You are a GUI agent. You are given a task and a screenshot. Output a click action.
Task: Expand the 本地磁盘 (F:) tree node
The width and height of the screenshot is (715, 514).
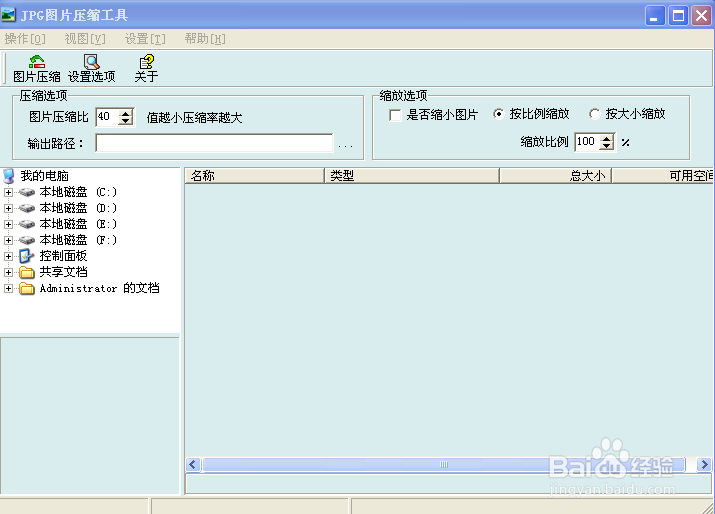point(8,240)
